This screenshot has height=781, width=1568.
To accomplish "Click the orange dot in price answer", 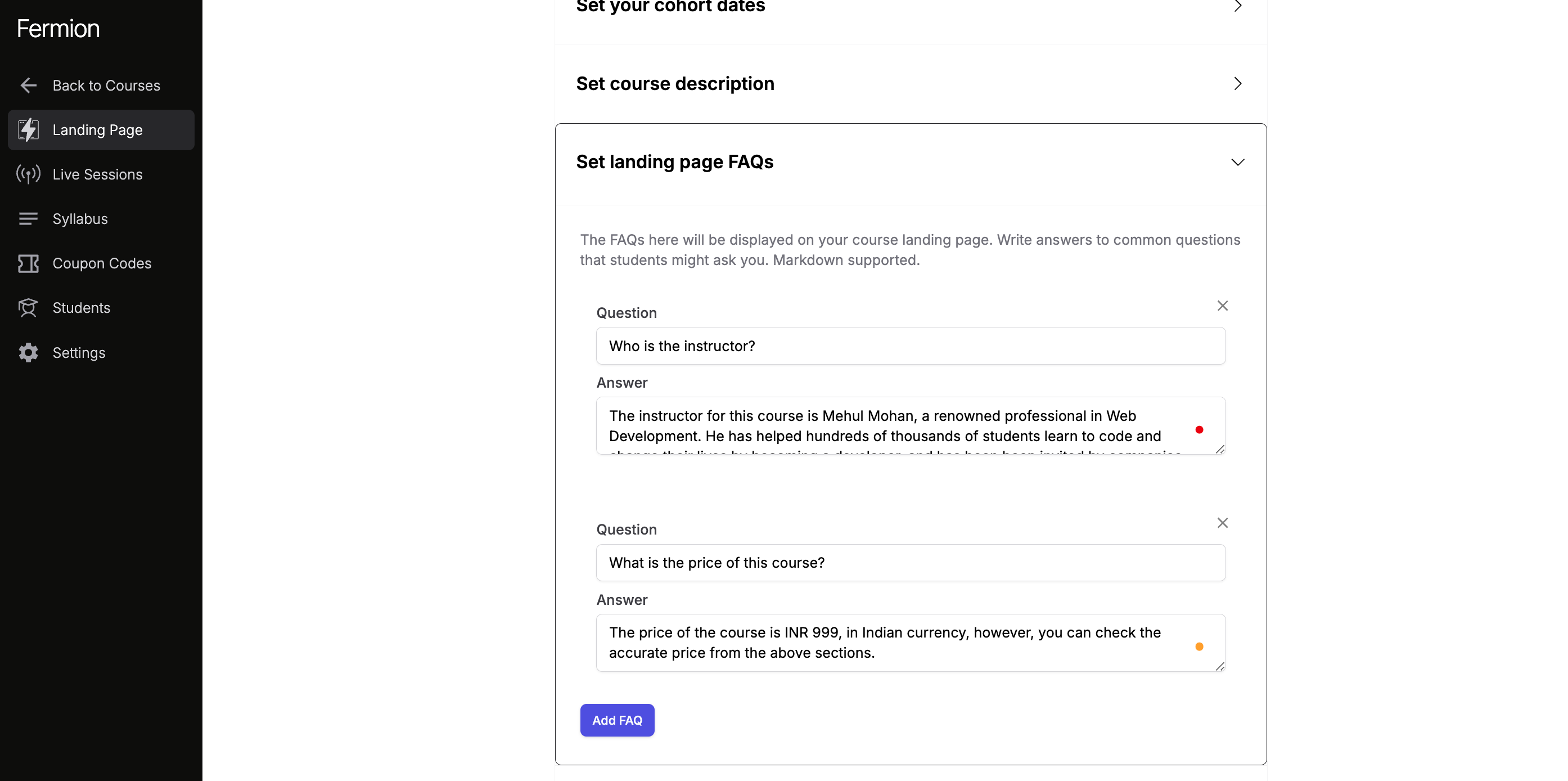I will point(1199,647).
